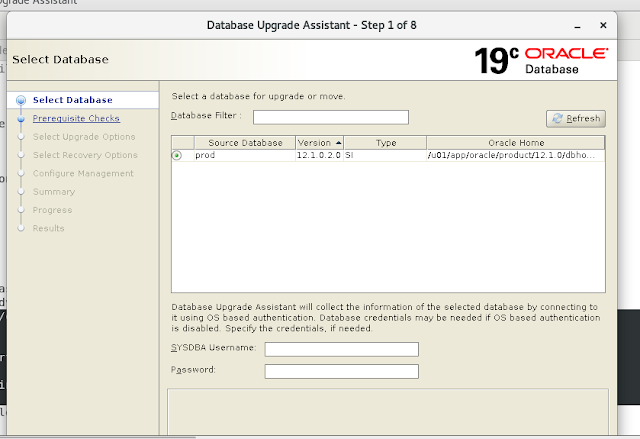This screenshot has width=640, height=439.
Task: Click the Refresh button
Action: (x=576, y=119)
